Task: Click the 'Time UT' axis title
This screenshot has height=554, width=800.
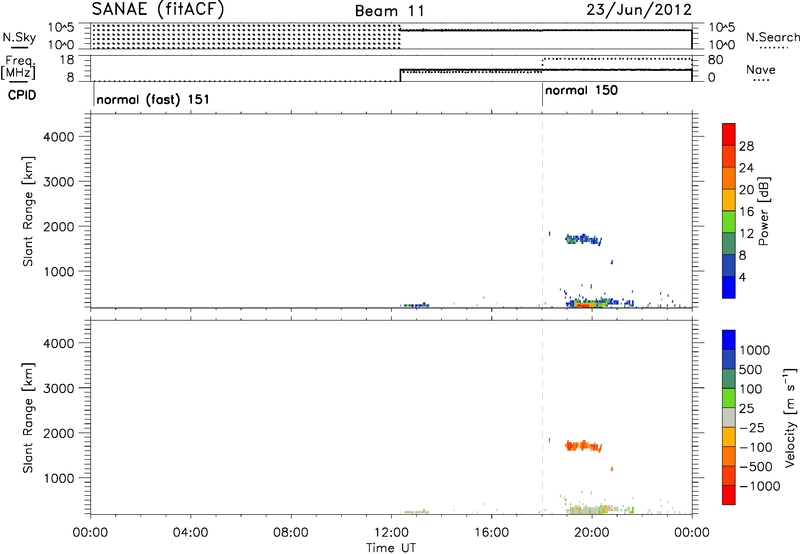Action: pos(391,547)
